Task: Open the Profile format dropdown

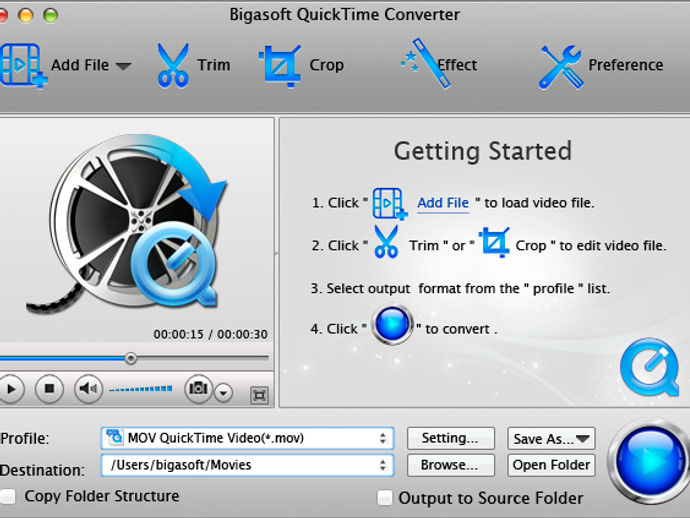Action: [x=247, y=438]
